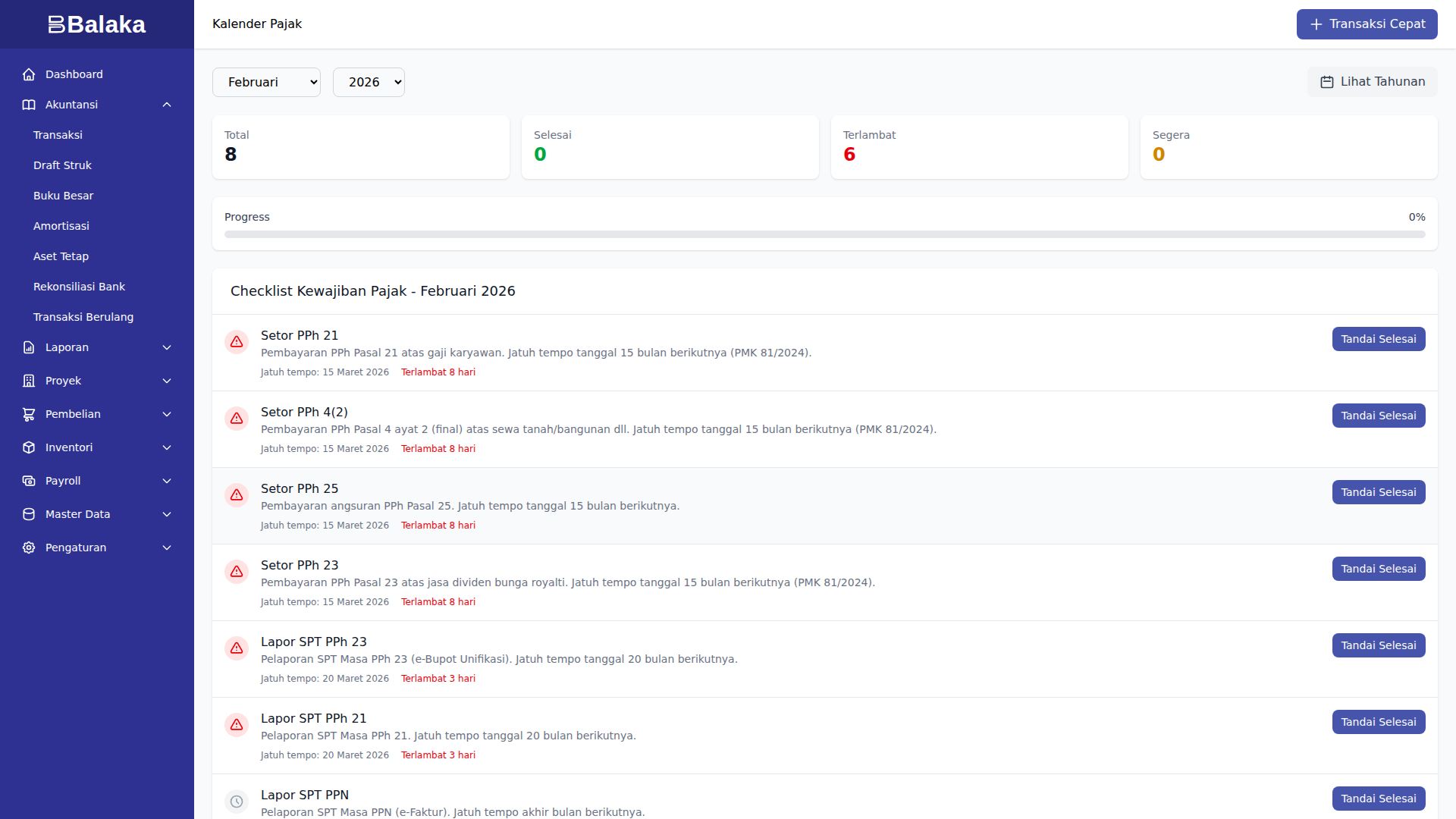Expand the Master Data chevron
The image size is (1456, 819).
pyautogui.click(x=167, y=514)
